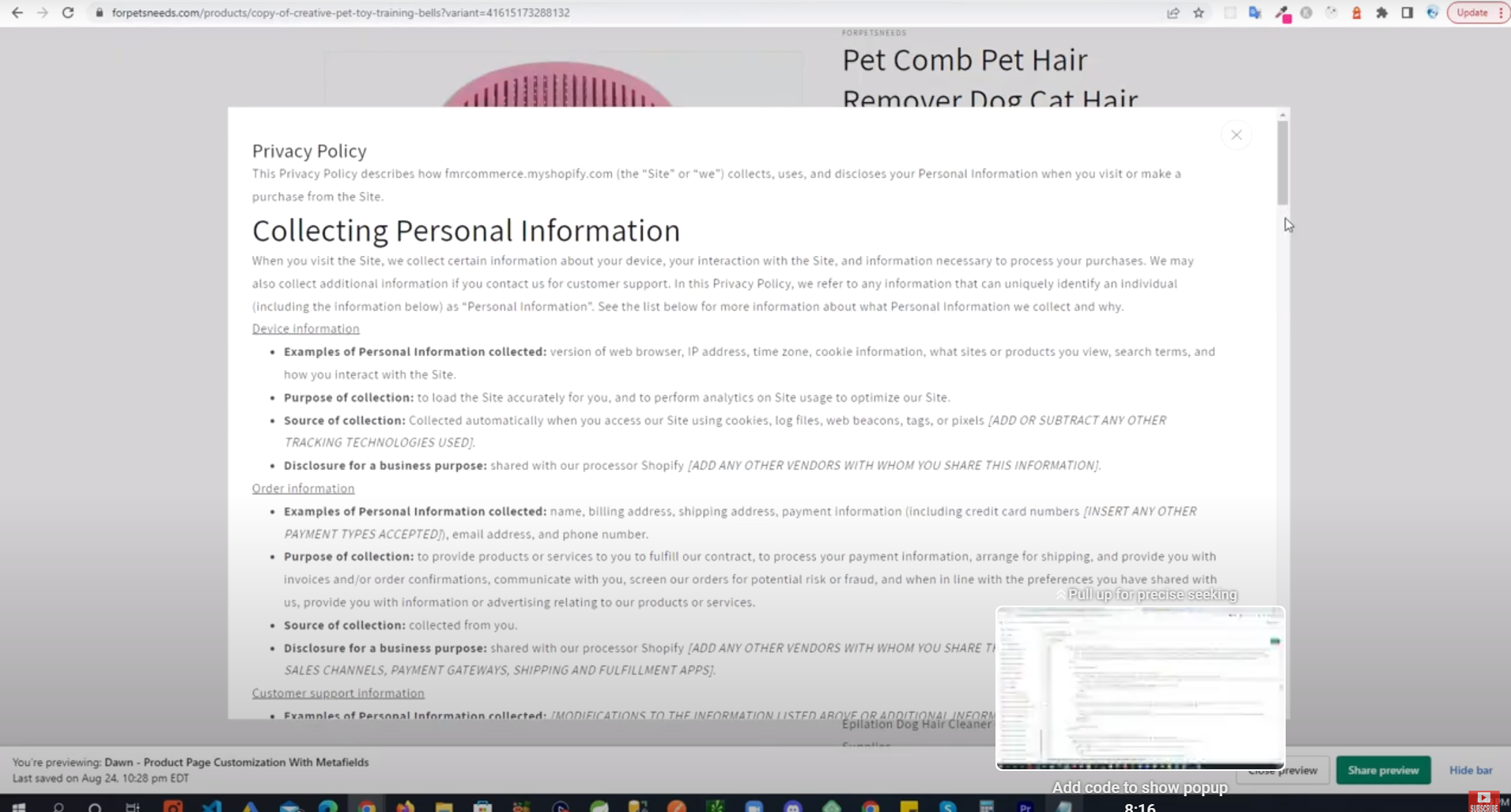Click the Device information heading

coord(305,329)
